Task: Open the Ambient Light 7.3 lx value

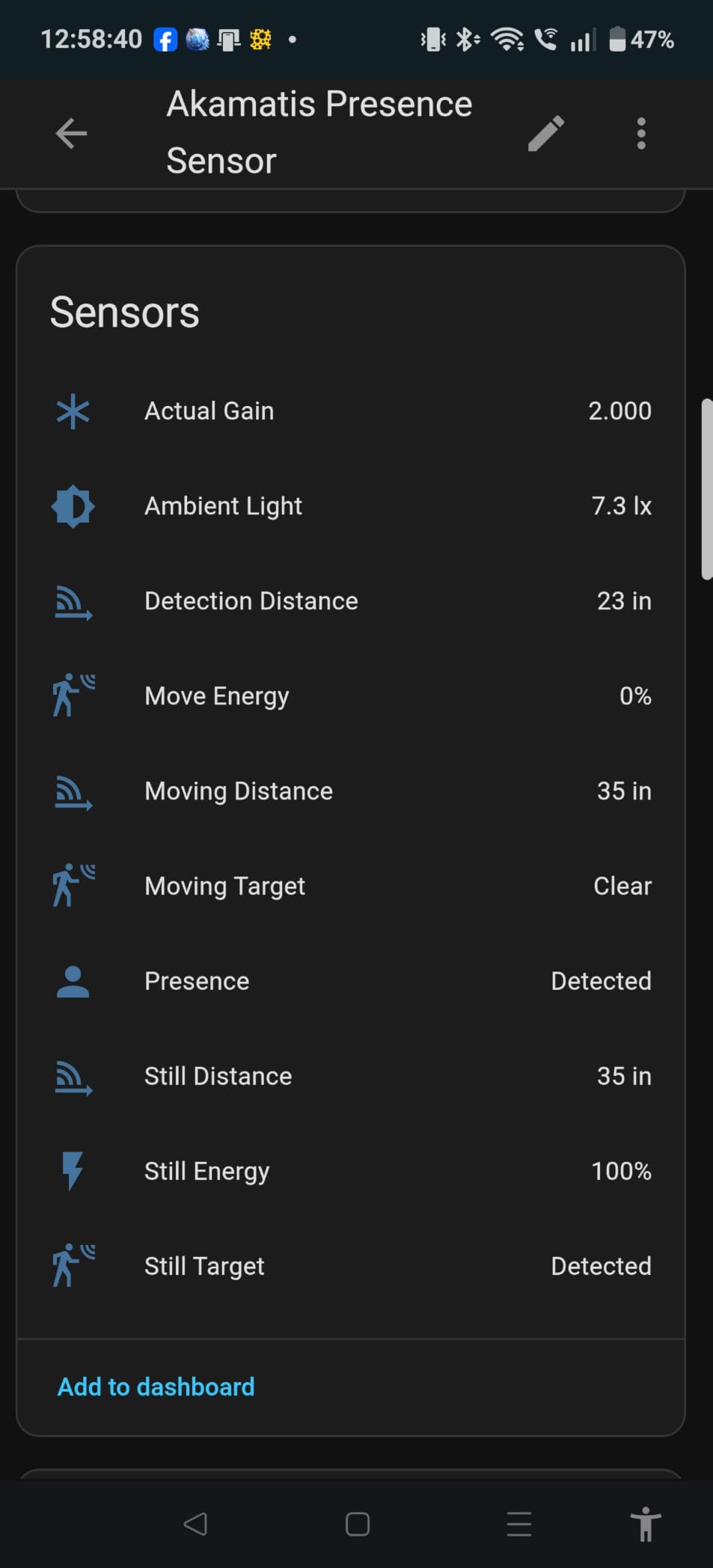Action: (621, 506)
